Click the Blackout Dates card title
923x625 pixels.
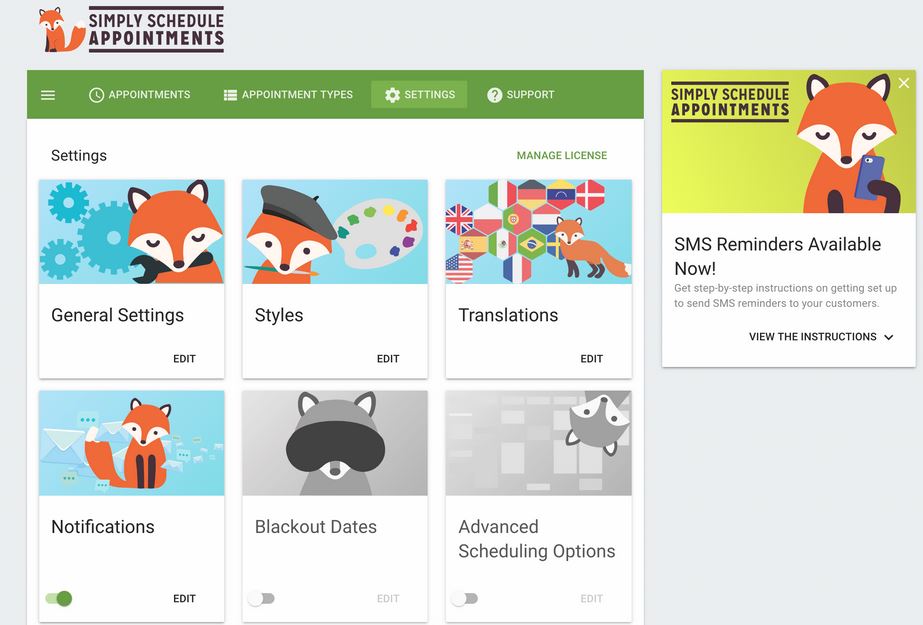coord(316,527)
